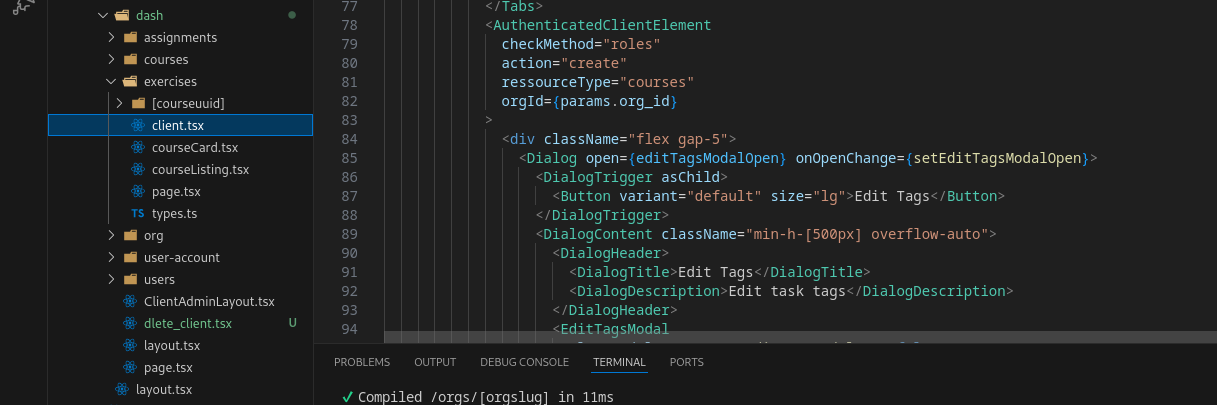Image resolution: width=1217 pixels, height=405 pixels.
Task: Switch to the OUTPUT panel tab
Action: click(435, 362)
